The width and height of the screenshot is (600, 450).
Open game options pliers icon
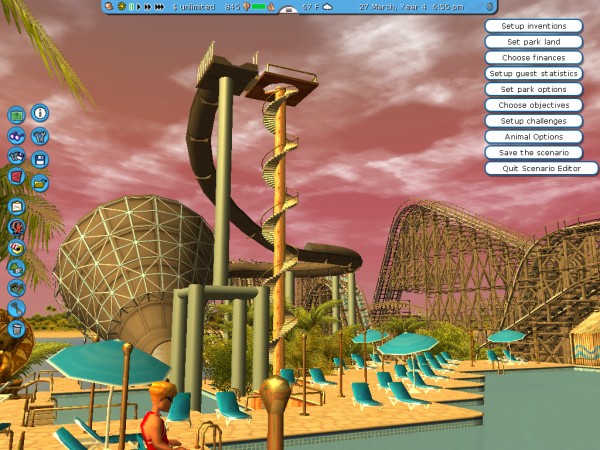pyautogui.click(x=40, y=137)
